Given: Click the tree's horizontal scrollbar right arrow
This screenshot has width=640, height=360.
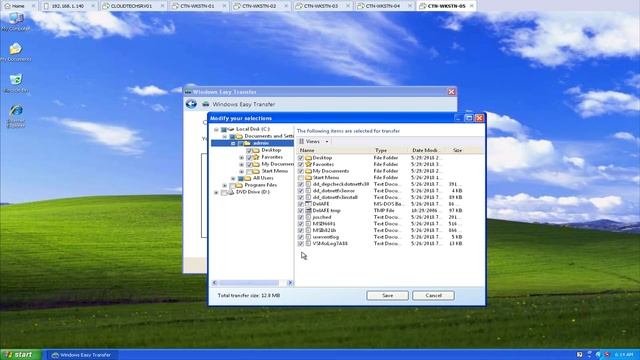Looking at the screenshot, I should [x=290, y=283].
